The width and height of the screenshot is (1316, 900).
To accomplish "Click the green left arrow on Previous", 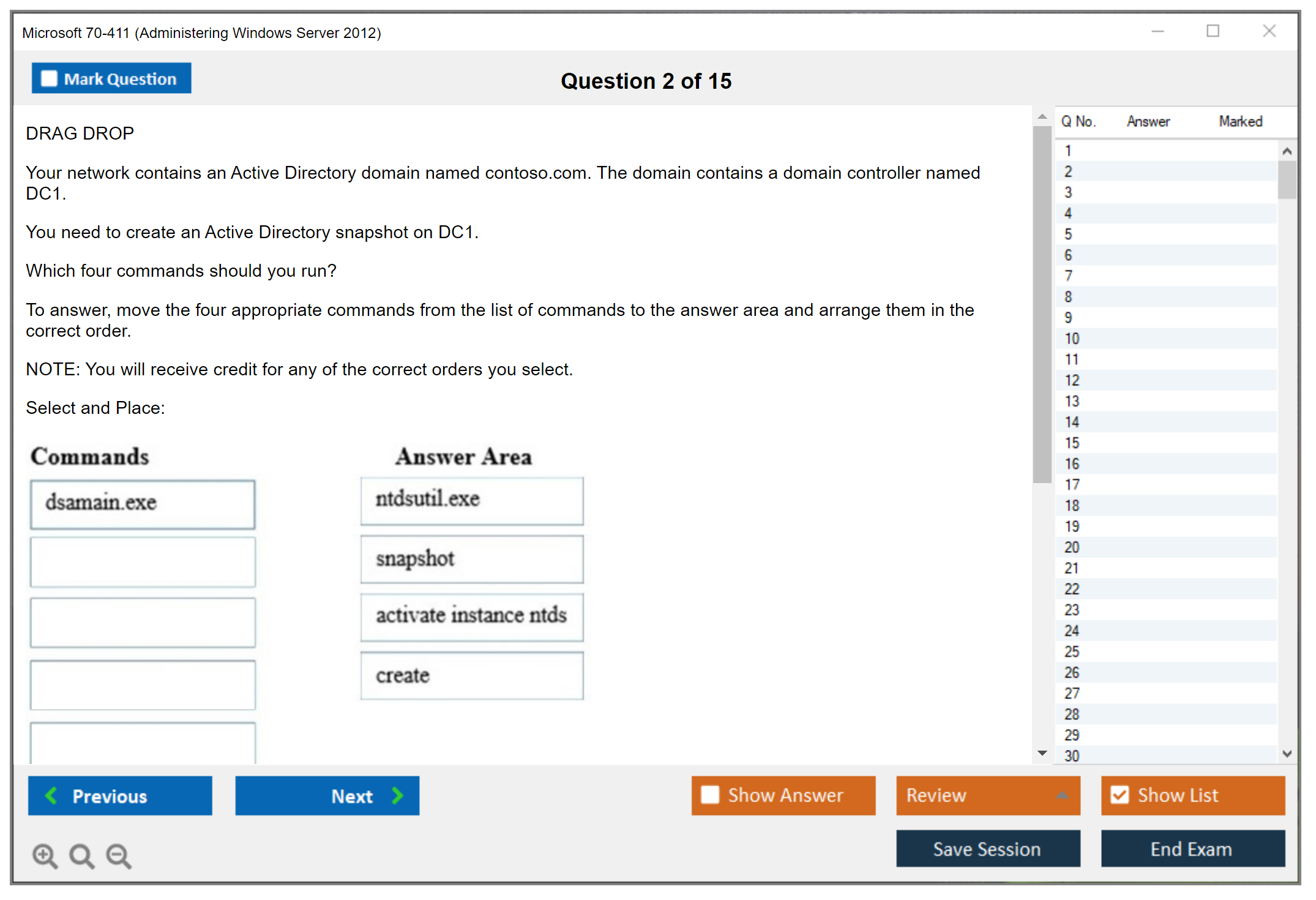I will click(51, 795).
